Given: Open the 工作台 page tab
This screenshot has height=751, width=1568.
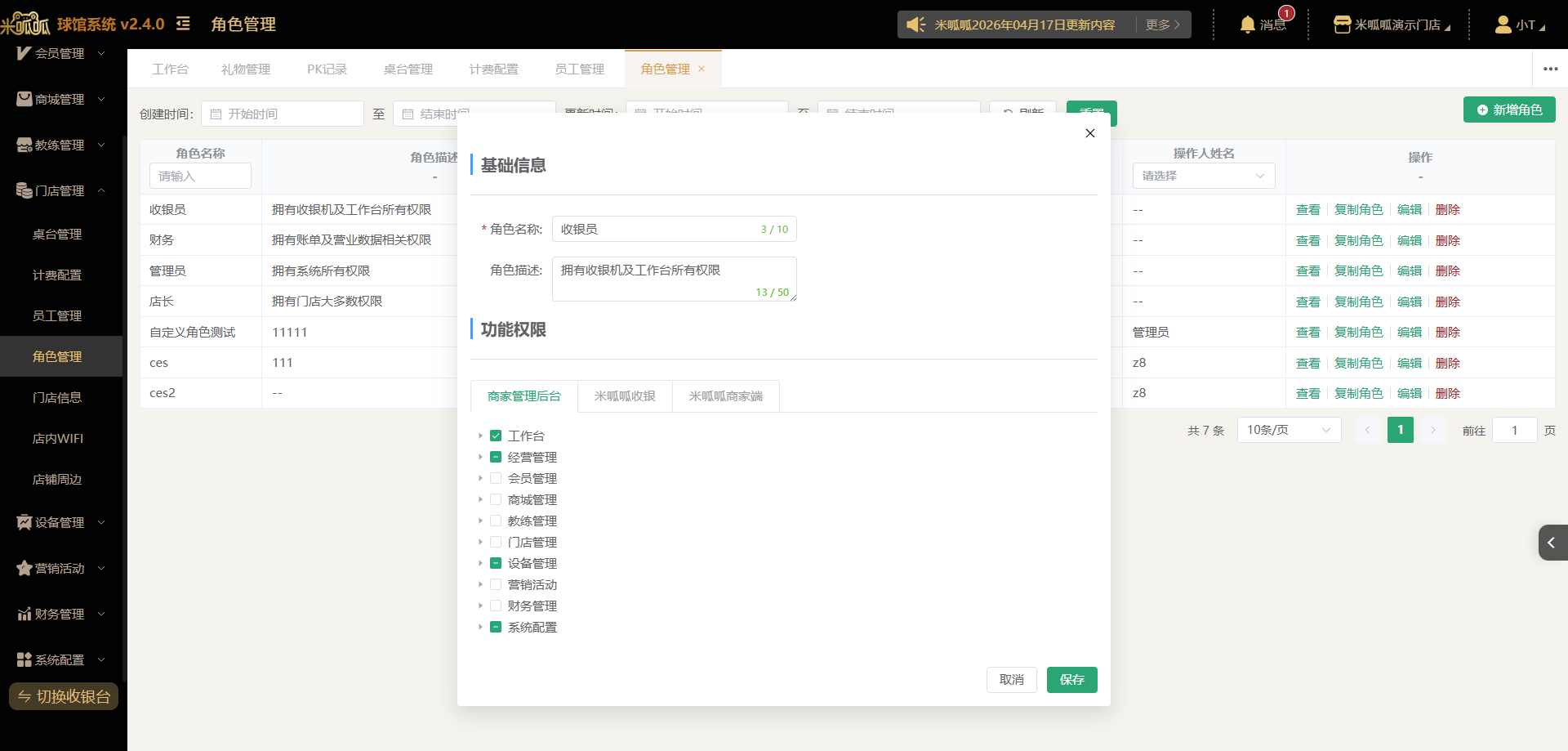Looking at the screenshot, I should tap(170, 69).
